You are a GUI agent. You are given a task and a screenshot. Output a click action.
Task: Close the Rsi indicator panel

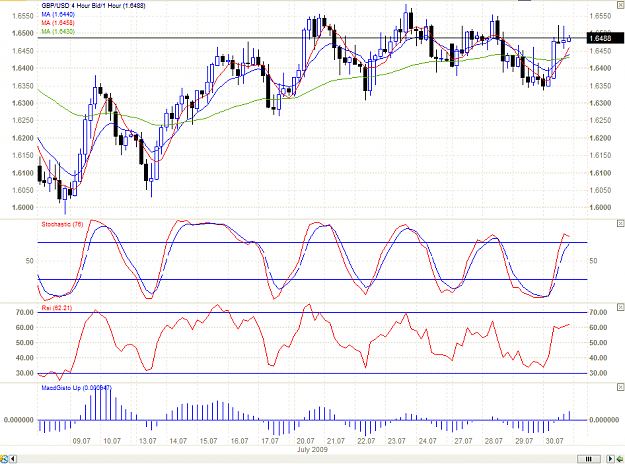point(620,307)
